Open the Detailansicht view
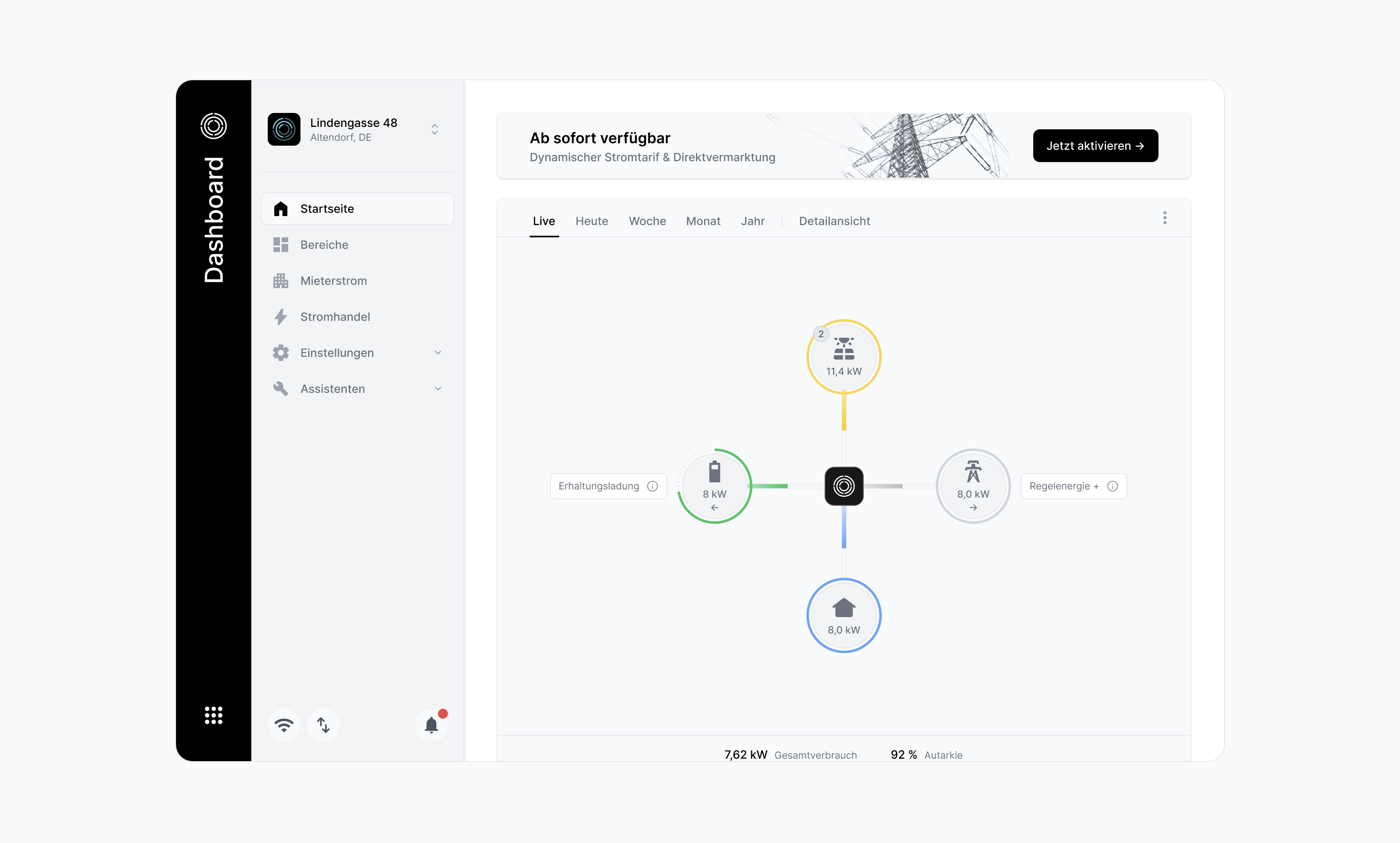The image size is (1400, 843). (834, 221)
